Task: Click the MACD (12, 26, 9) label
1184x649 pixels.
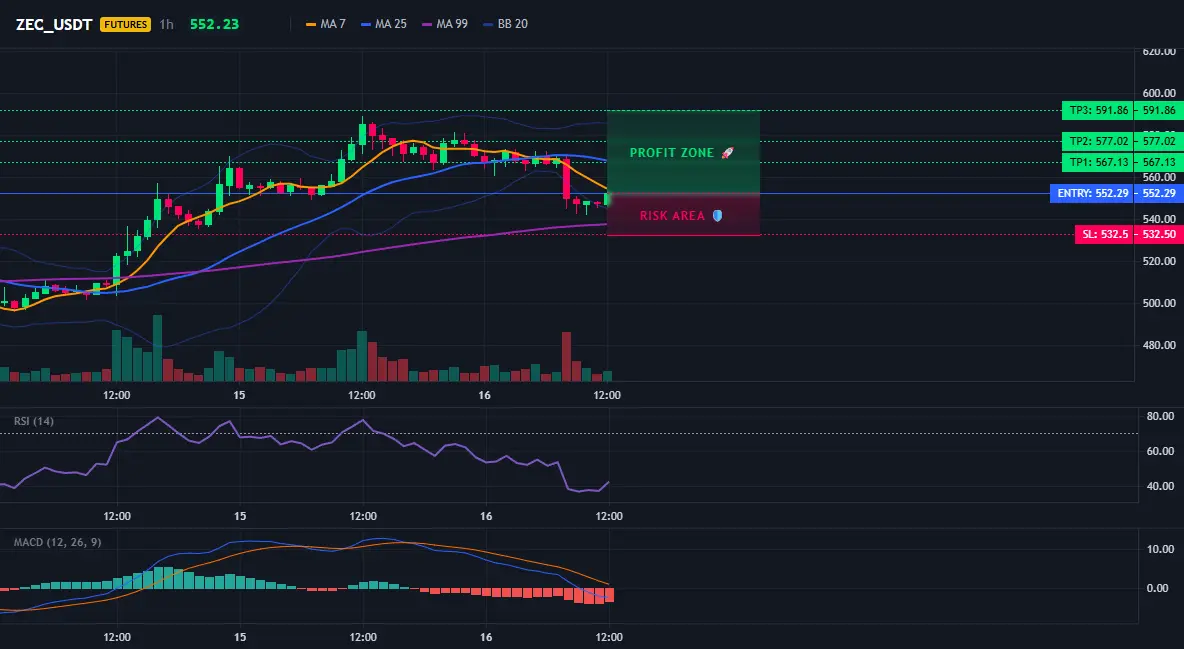Action: coord(57,542)
